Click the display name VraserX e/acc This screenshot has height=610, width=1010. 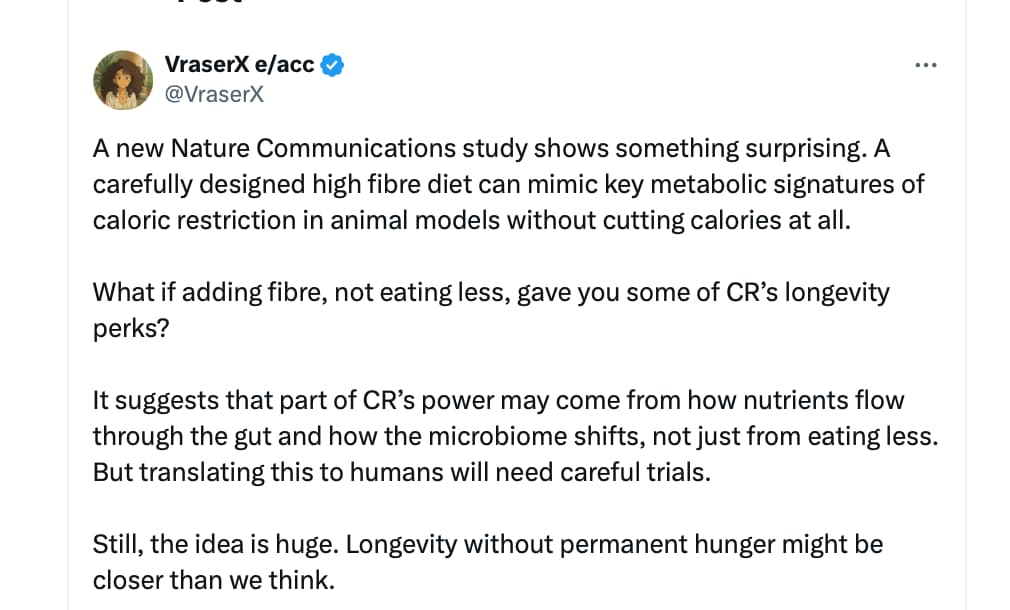pyautogui.click(x=239, y=66)
